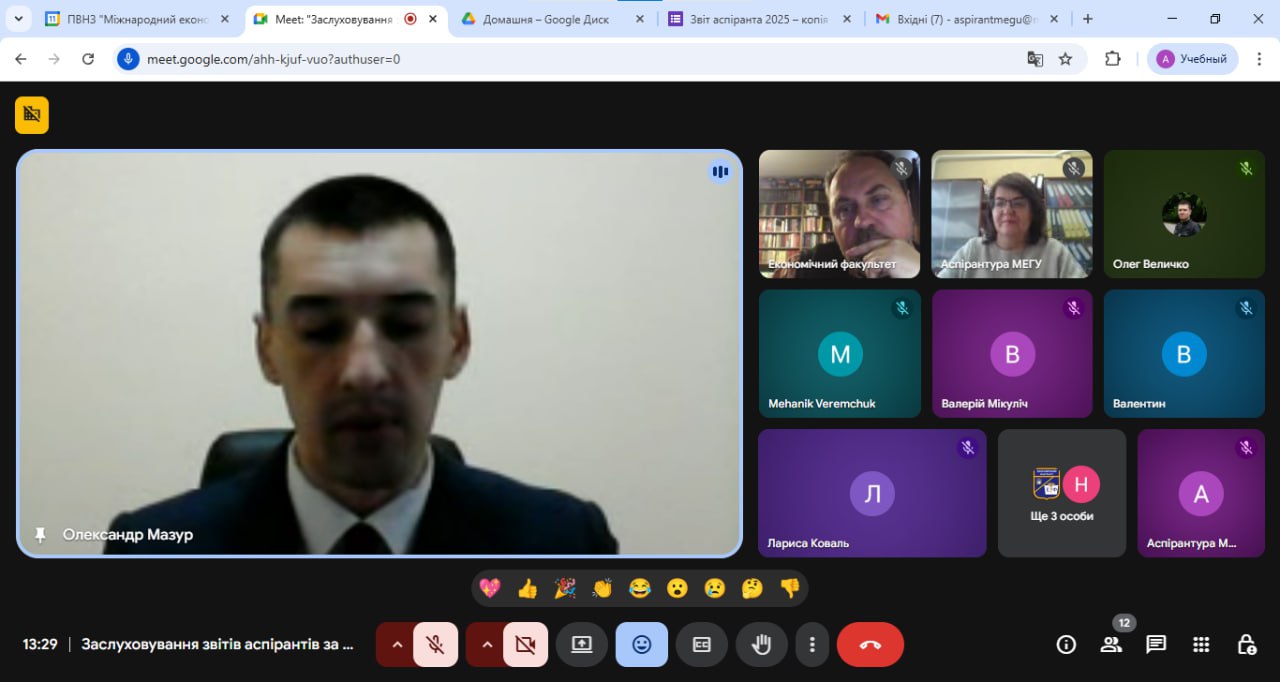Open meeting details info icon
This screenshot has width=1280, height=682.
(x=1066, y=644)
